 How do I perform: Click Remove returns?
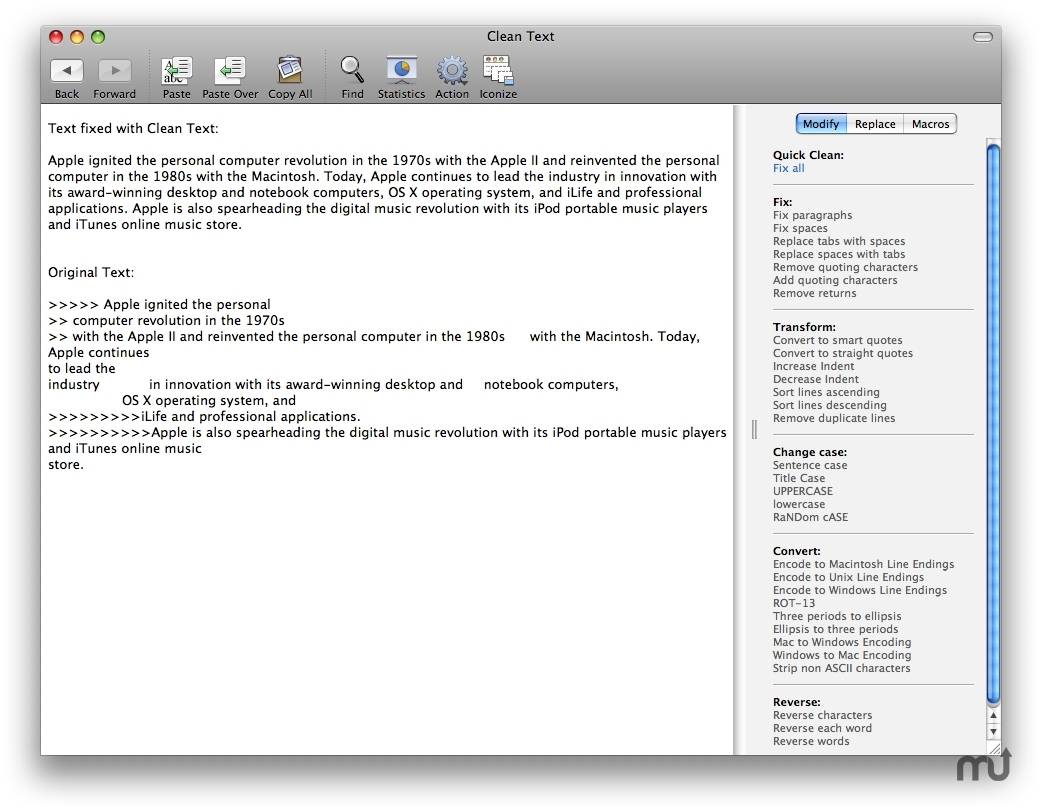pyautogui.click(x=814, y=293)
